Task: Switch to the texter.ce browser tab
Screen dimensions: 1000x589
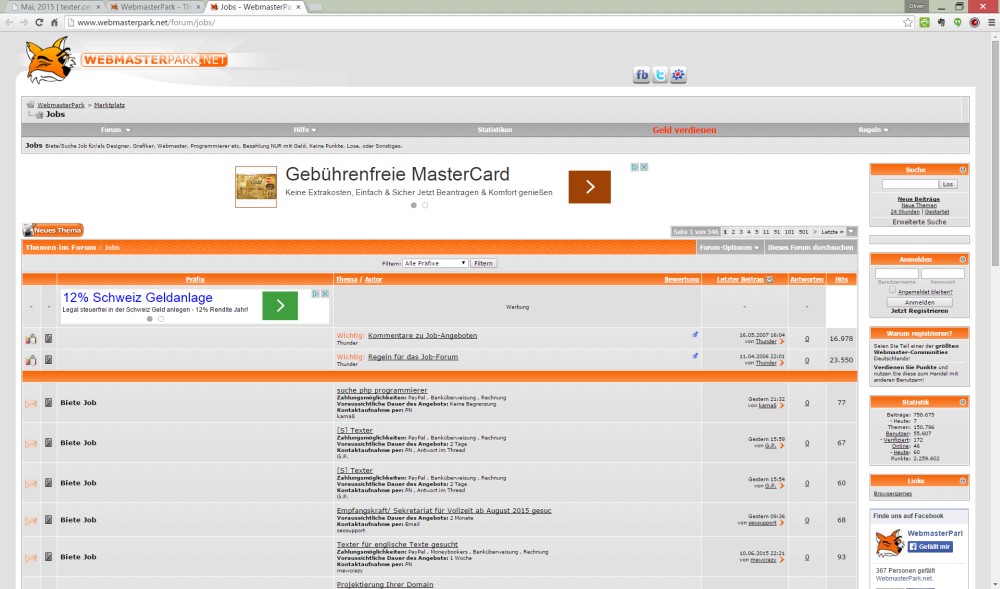Action: click(52, 6)
